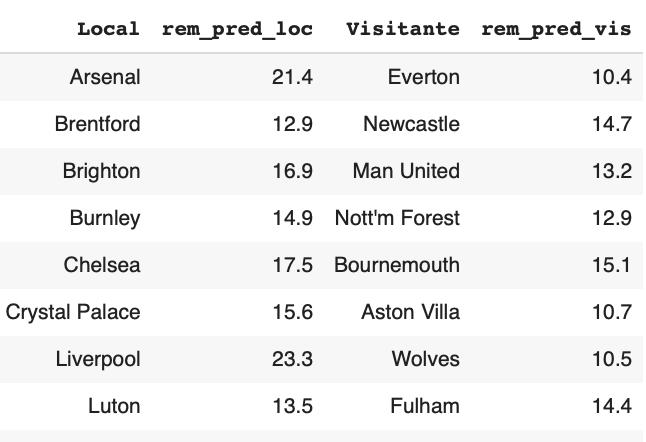Viewport: 646px width, 442px height.
Task: Click the Man United cell
Action: tap(406, 171)
